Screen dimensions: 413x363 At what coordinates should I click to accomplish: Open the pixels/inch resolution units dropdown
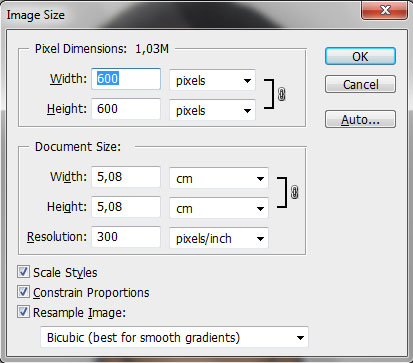pos(219,238)
